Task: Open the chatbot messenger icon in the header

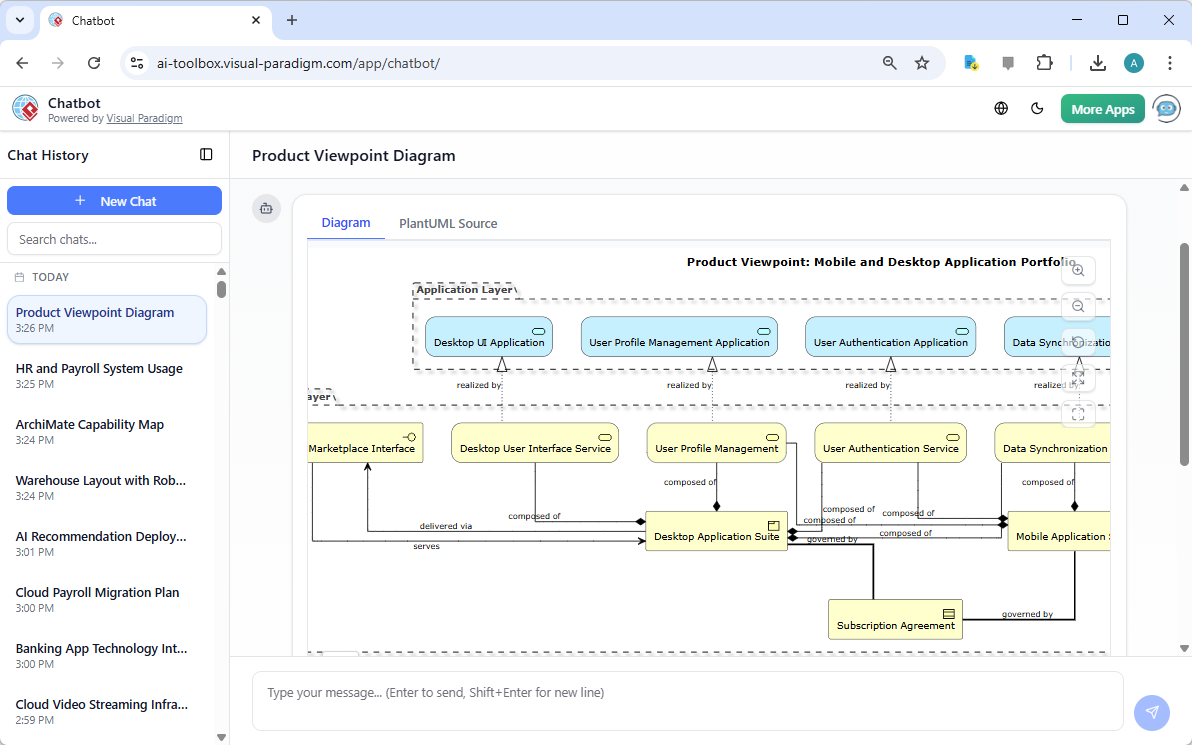Action: pos(1166,108)
